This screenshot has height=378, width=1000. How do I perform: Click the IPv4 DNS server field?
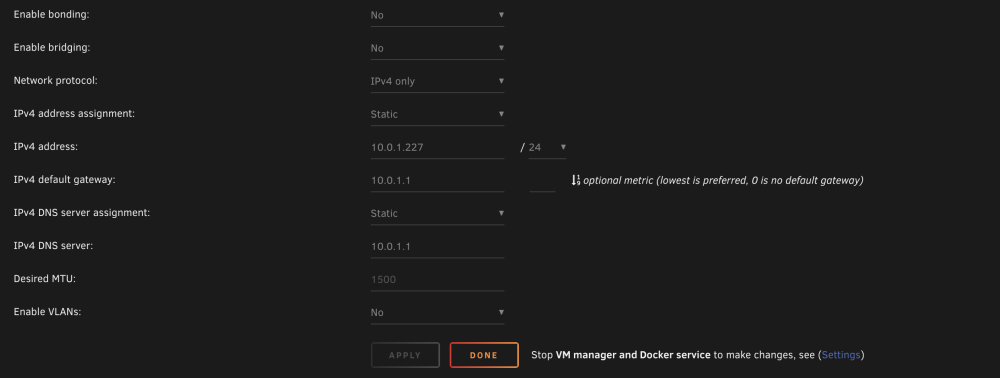click(x=438, y=246)
